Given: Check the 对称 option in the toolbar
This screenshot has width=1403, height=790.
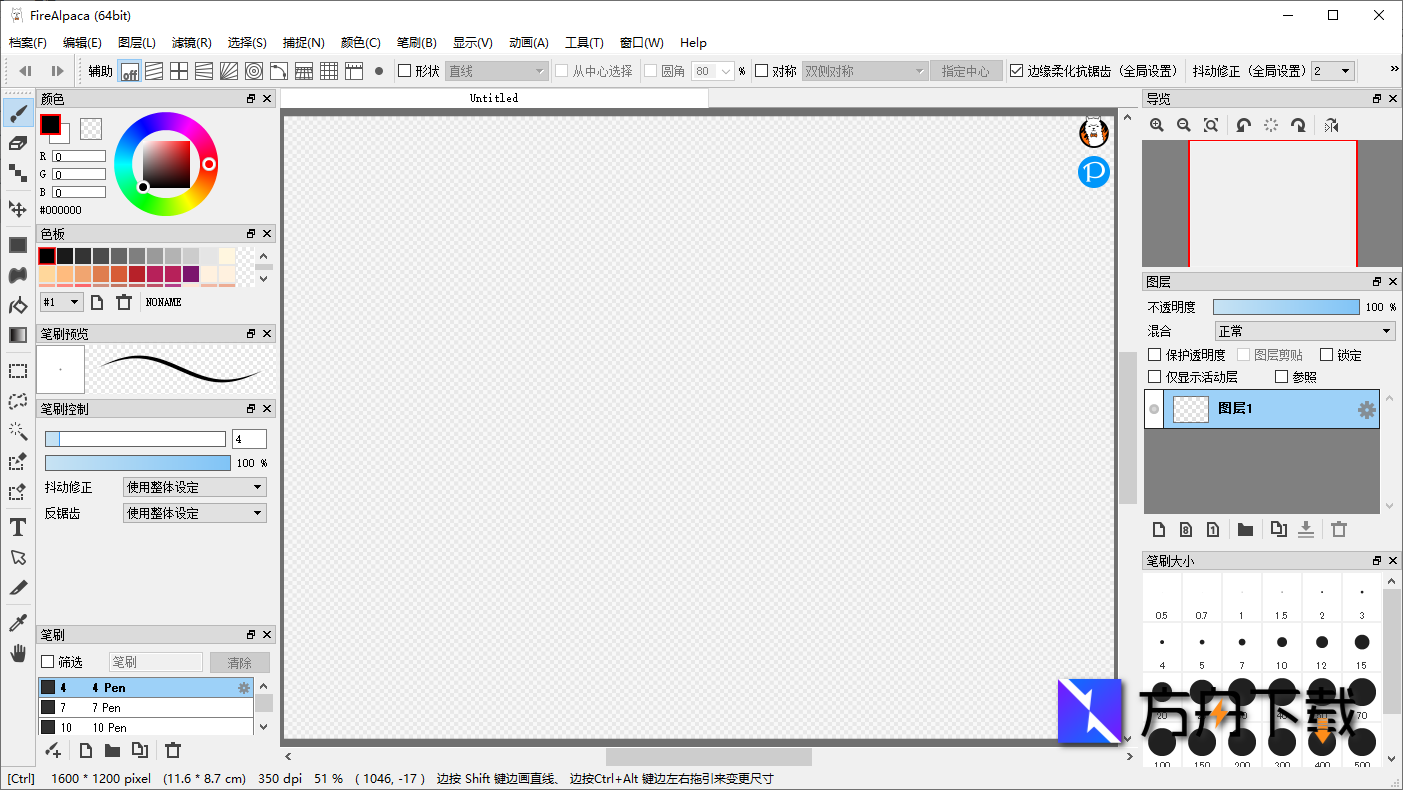Looking at the screenshot, I should (760, 70).
